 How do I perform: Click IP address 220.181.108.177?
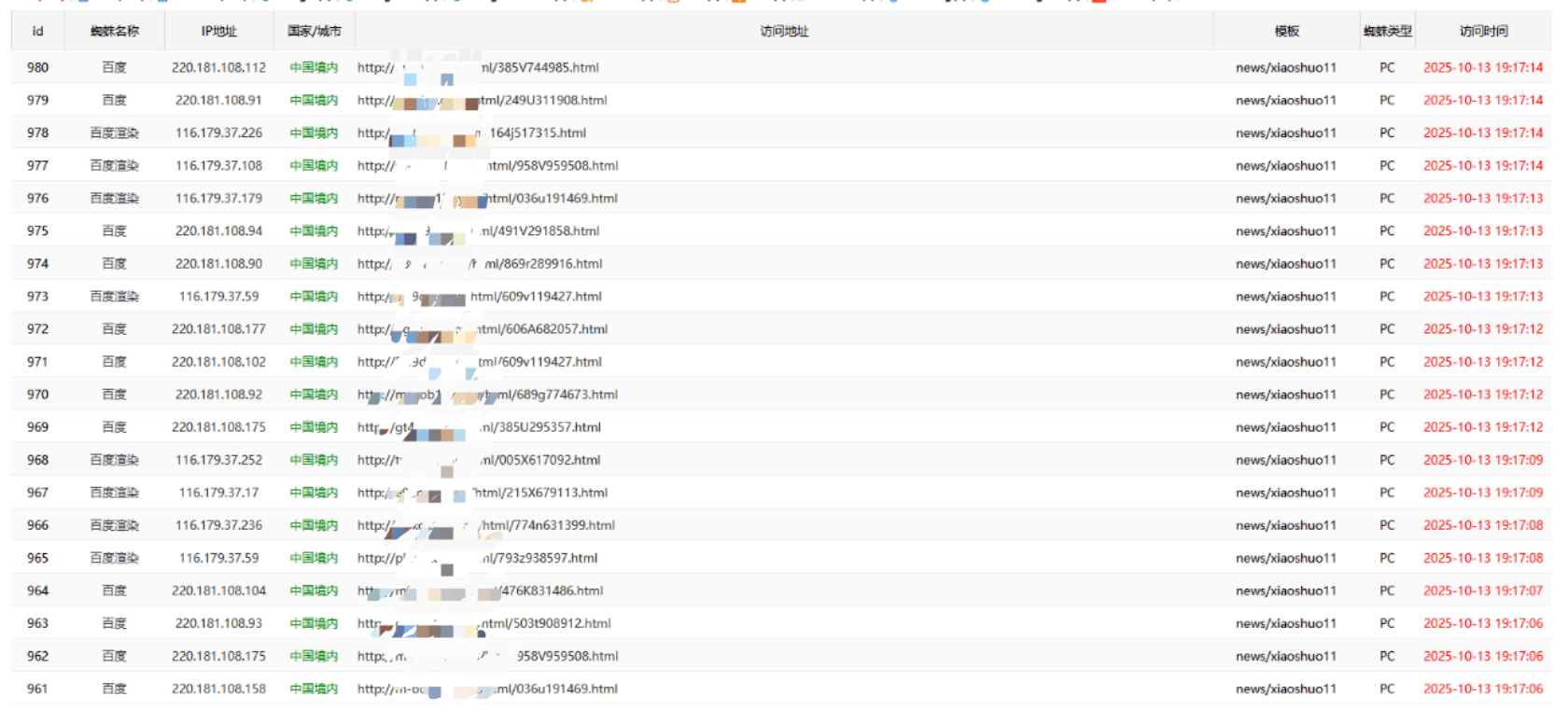[x=218, y=329]
